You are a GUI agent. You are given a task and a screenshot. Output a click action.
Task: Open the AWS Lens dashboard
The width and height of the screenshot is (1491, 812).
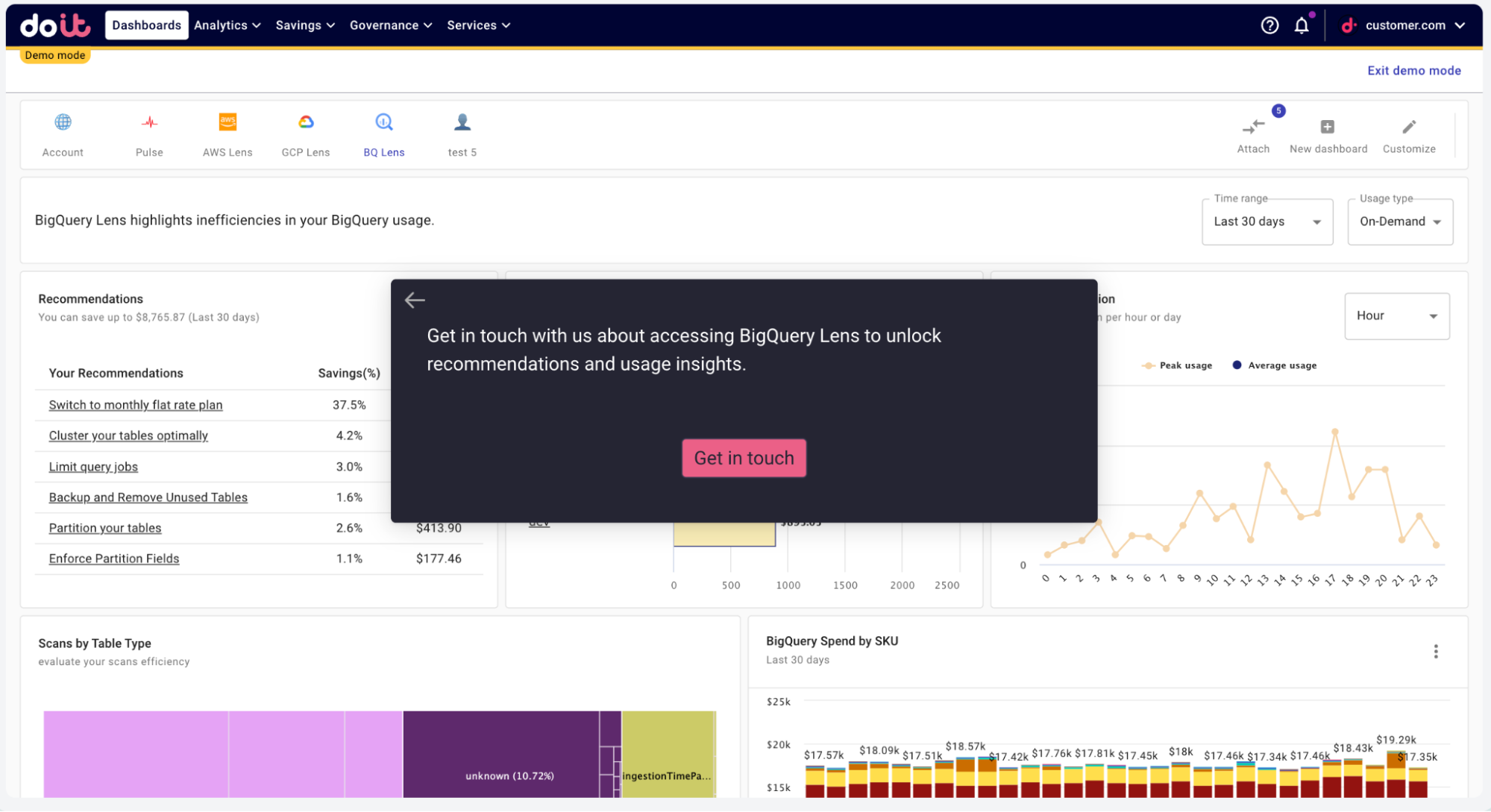click(x=227, y=134)
